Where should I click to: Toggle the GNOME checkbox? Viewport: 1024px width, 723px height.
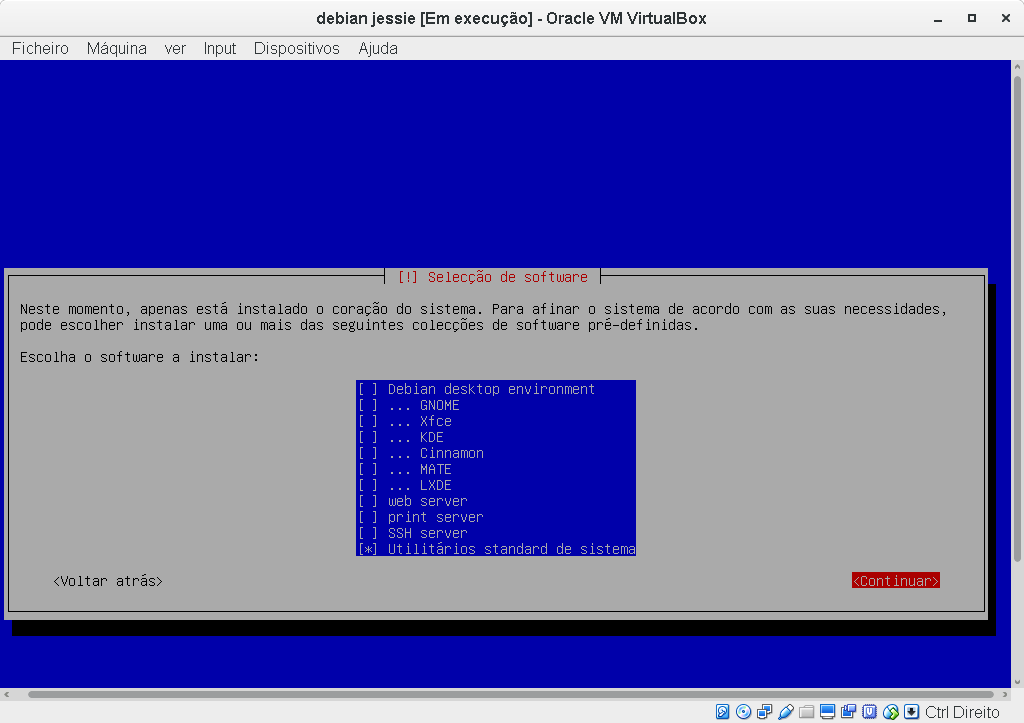coord(368,405)
